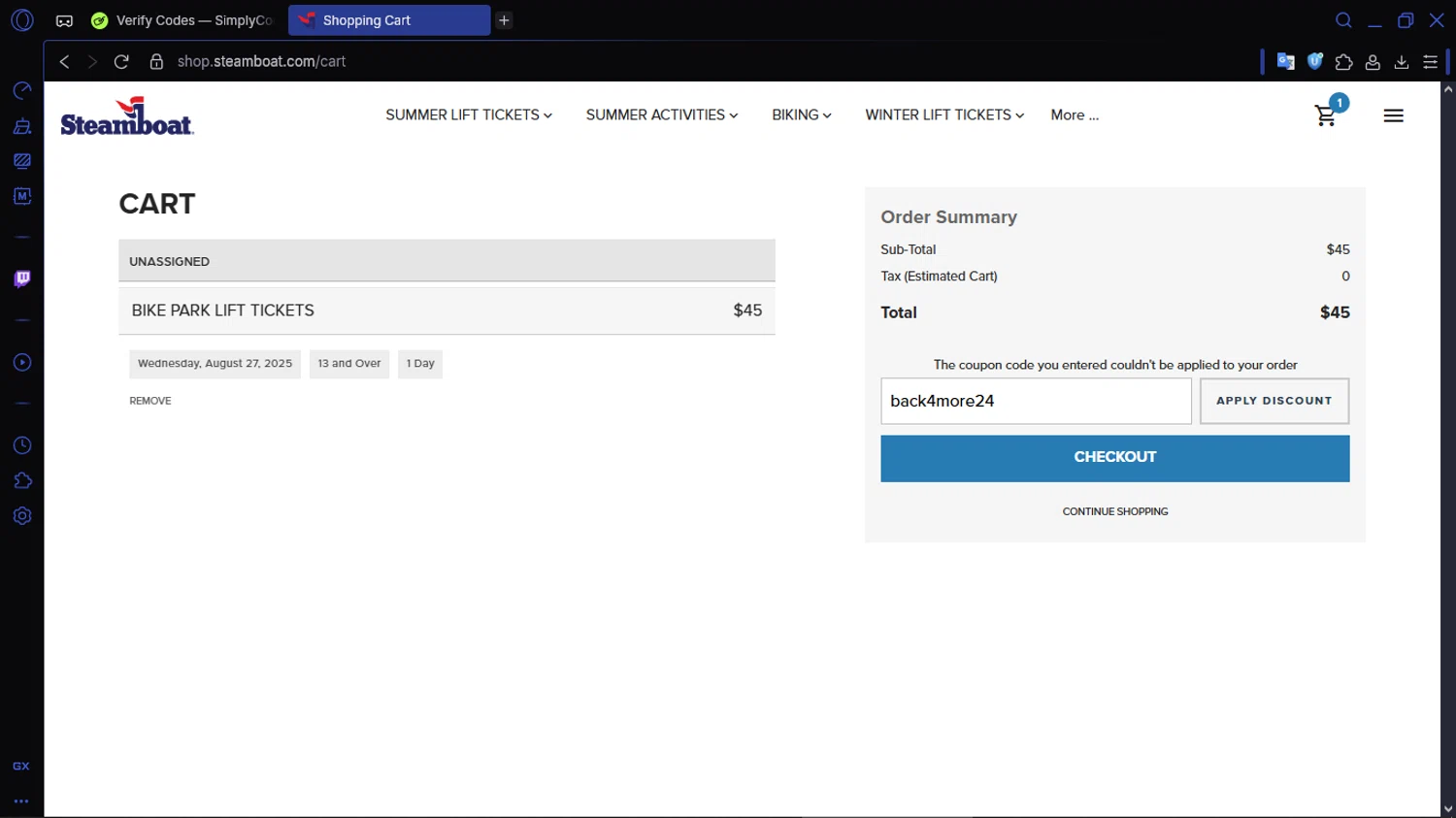Open the GX Cleaner sidebar icon
1456x818 pixels.
[22, 126]
